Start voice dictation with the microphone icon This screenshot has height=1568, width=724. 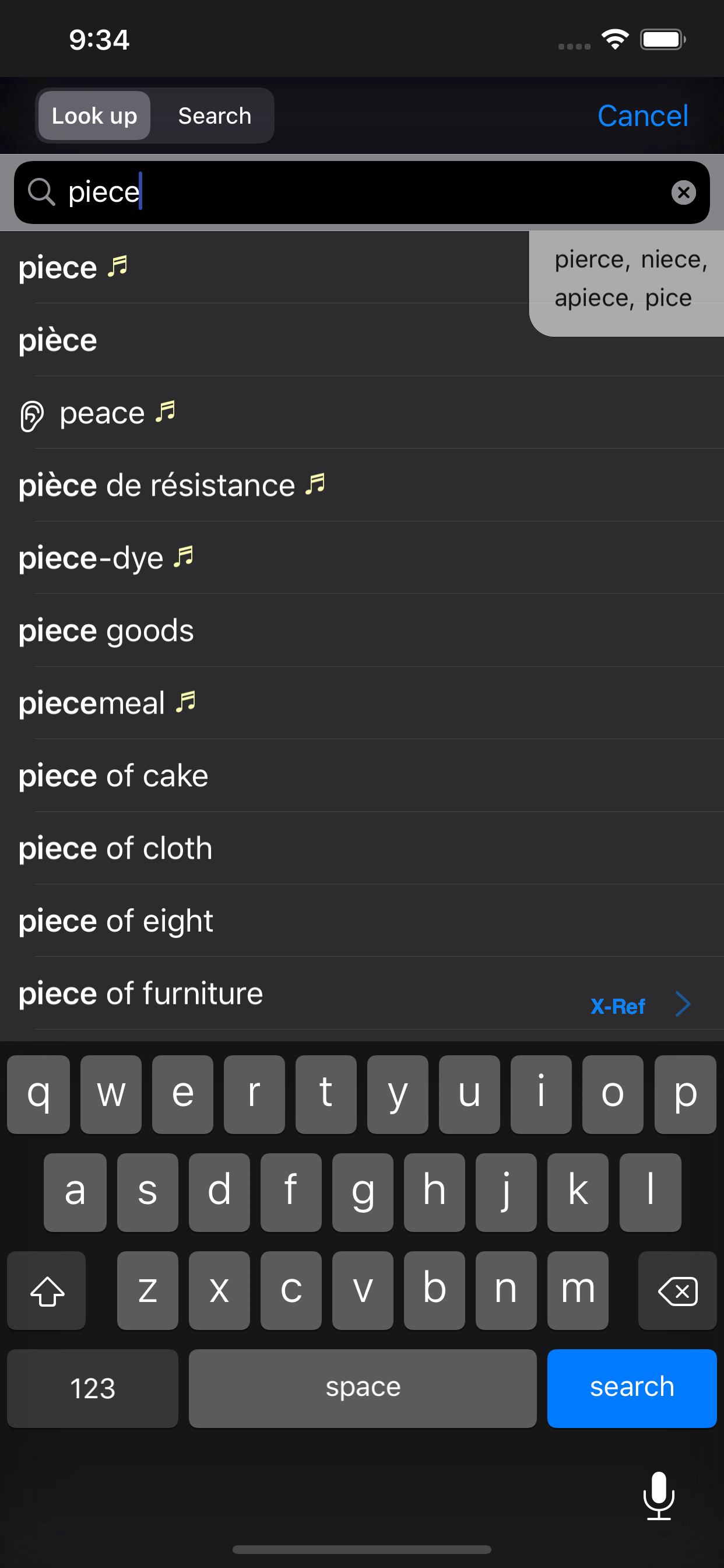pyautogui.click(x=658, y=1496)
